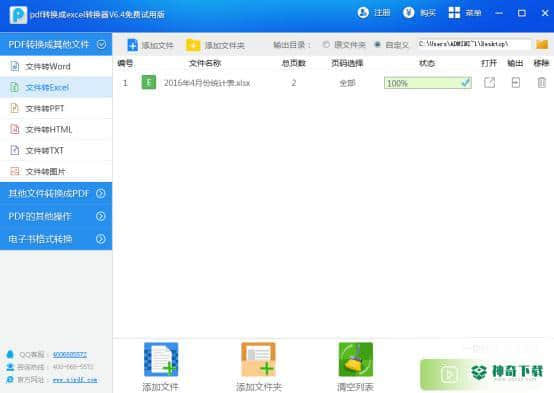Click the 购买 purchase button

point(419,13)
